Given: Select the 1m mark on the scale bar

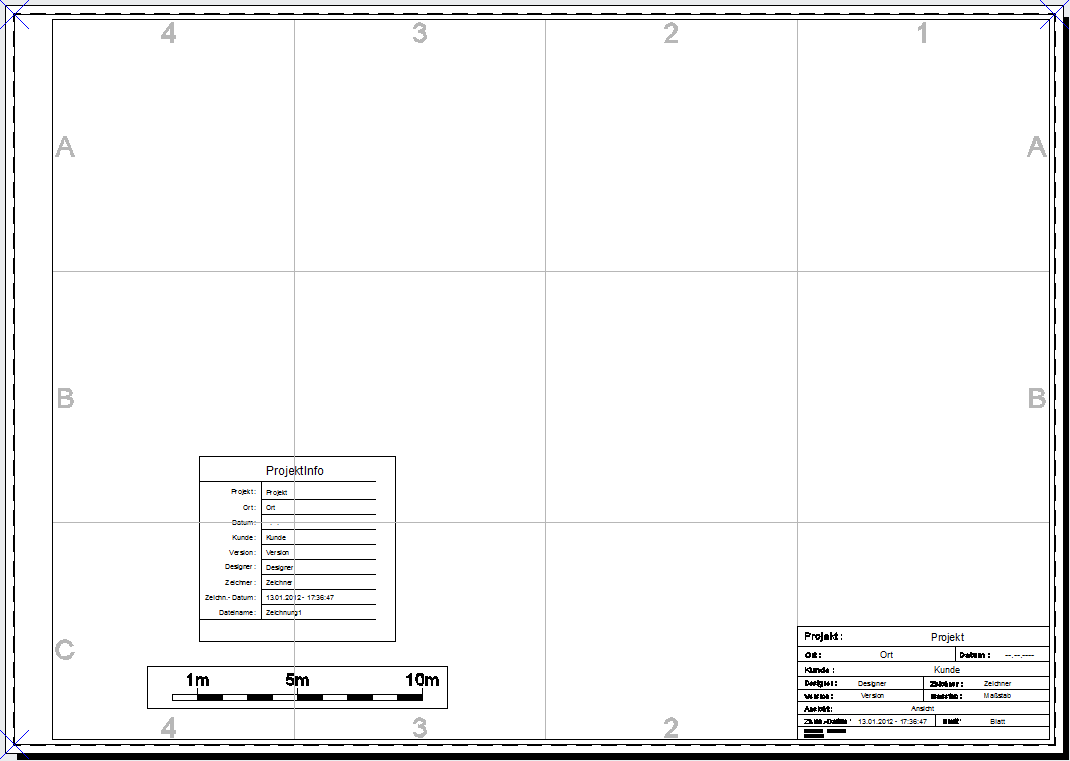Looking at the screenshot, I should 197,681.
